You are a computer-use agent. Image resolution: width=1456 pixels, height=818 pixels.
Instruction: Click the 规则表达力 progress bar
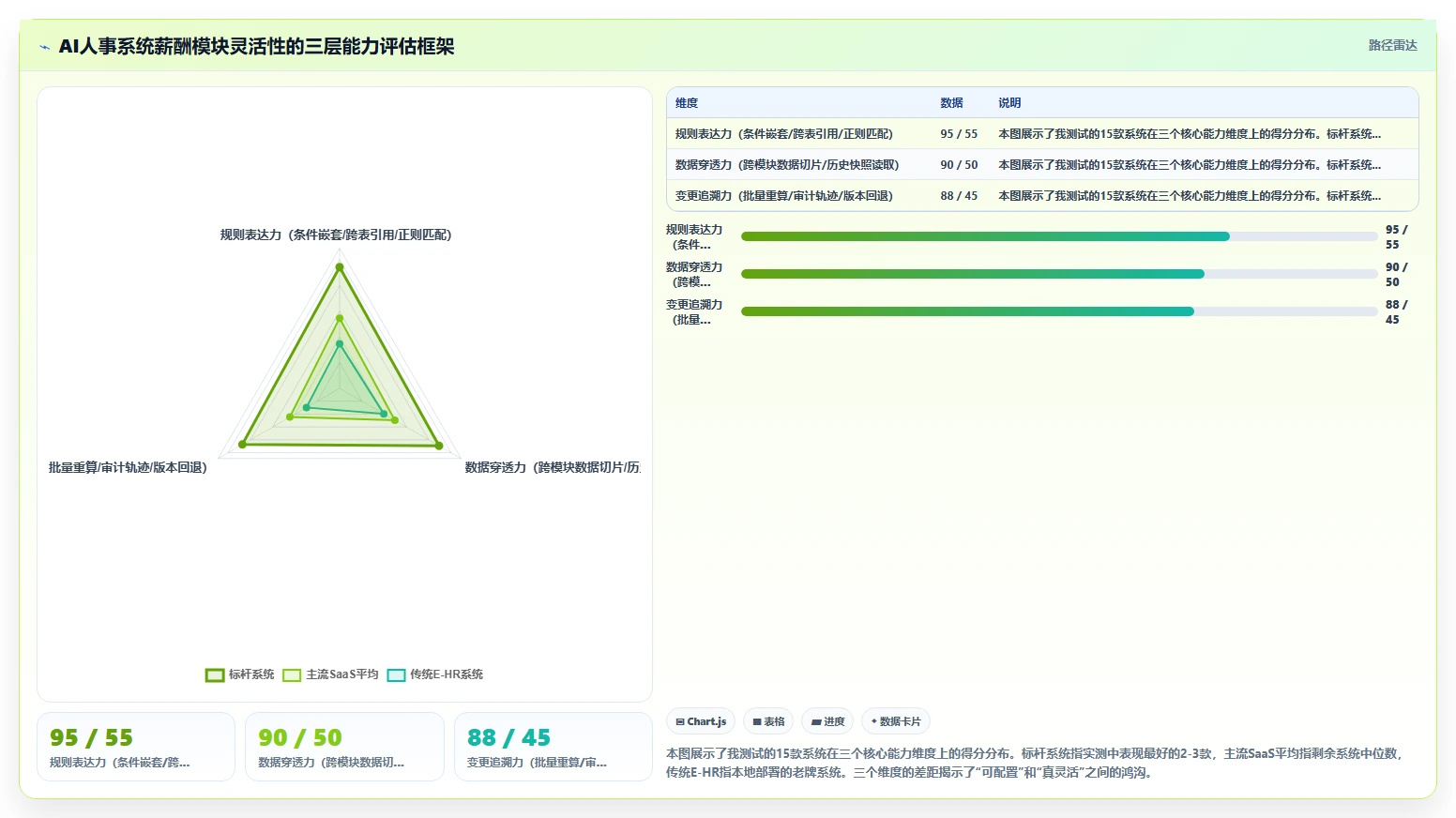[1059, 236]
